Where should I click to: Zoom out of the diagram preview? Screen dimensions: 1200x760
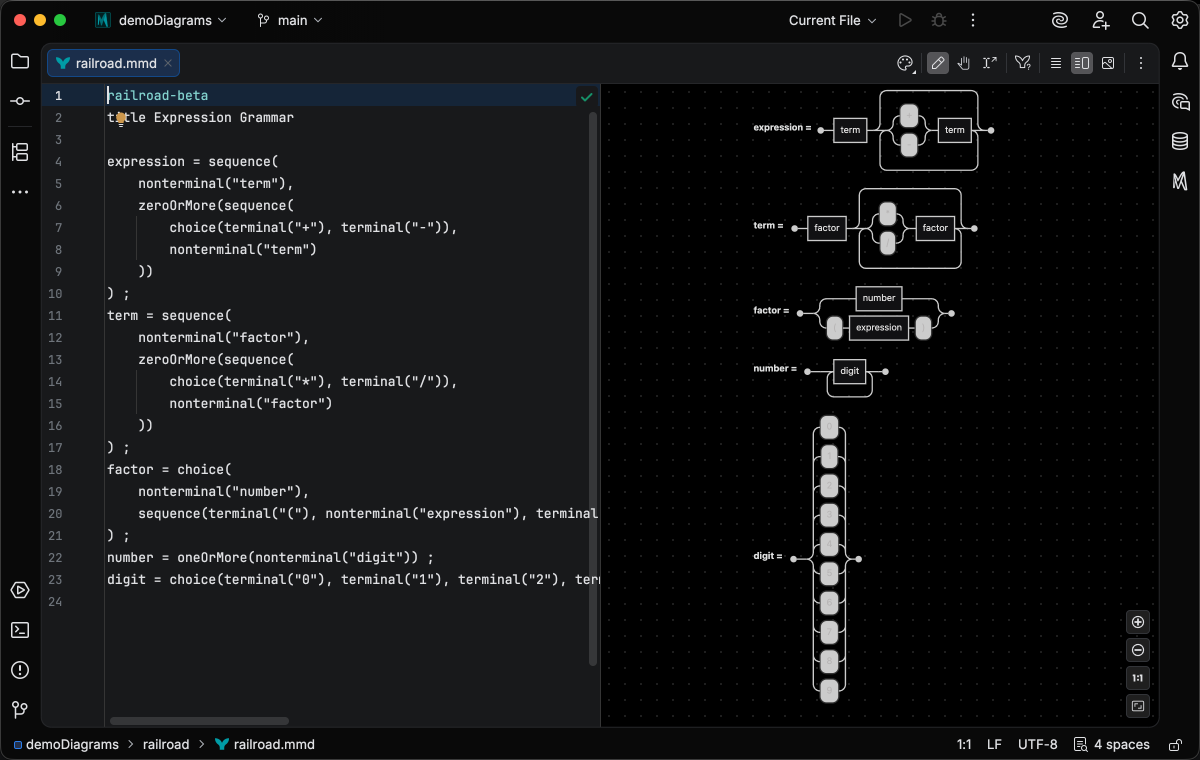pyautogui.click(x=1138, y=650)
